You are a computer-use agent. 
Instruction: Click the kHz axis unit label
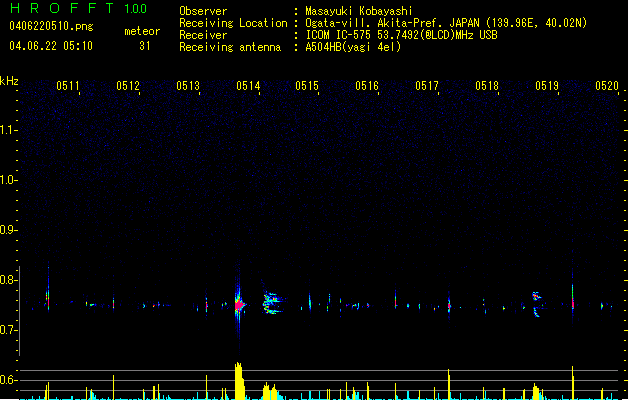[9, 81]
